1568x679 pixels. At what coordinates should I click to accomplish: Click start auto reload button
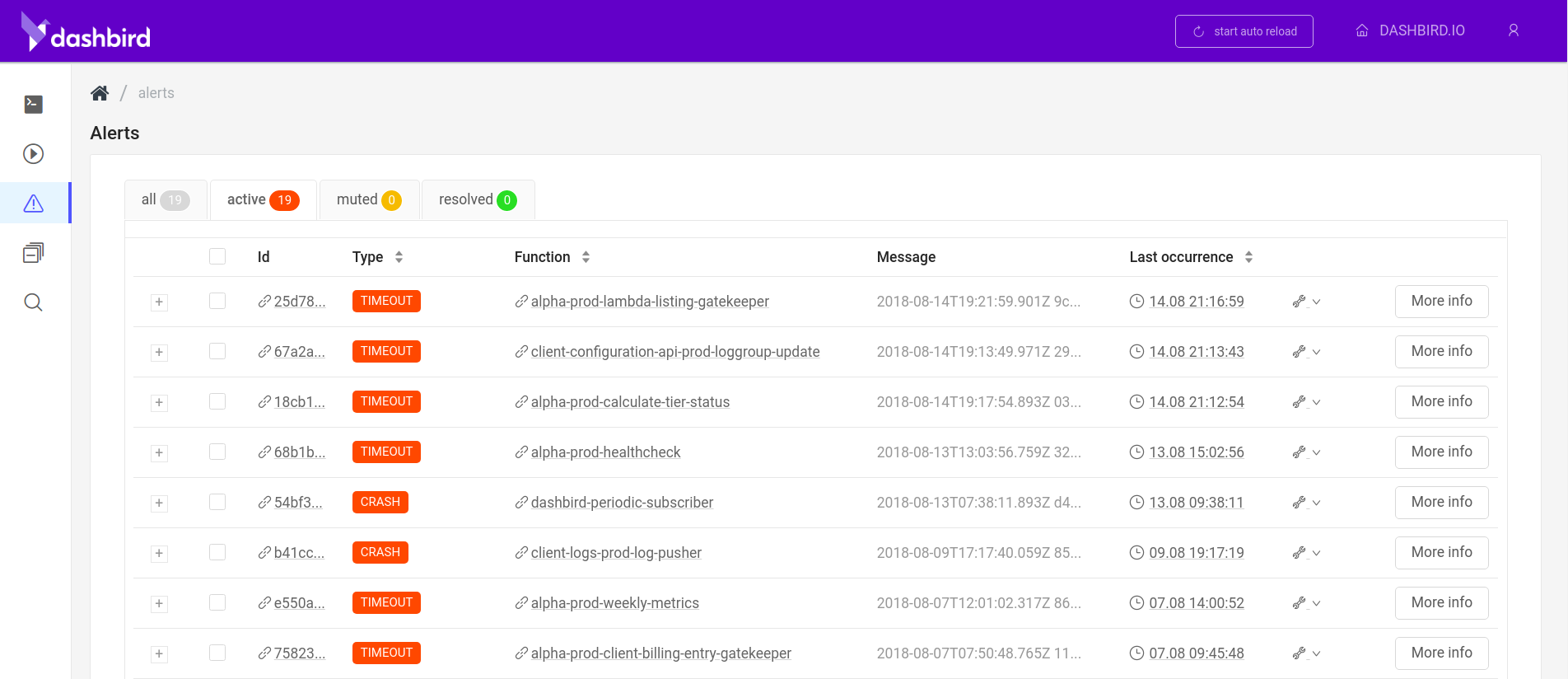(x=1244, y=31)
